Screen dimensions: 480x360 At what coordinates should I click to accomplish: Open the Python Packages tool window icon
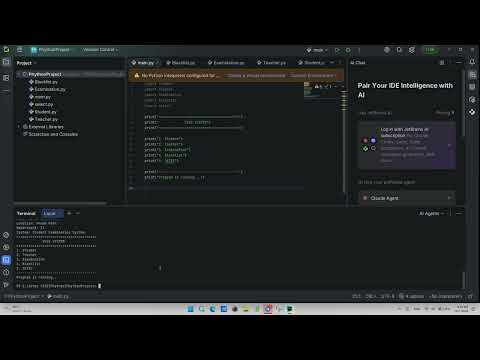pos(6,235)
